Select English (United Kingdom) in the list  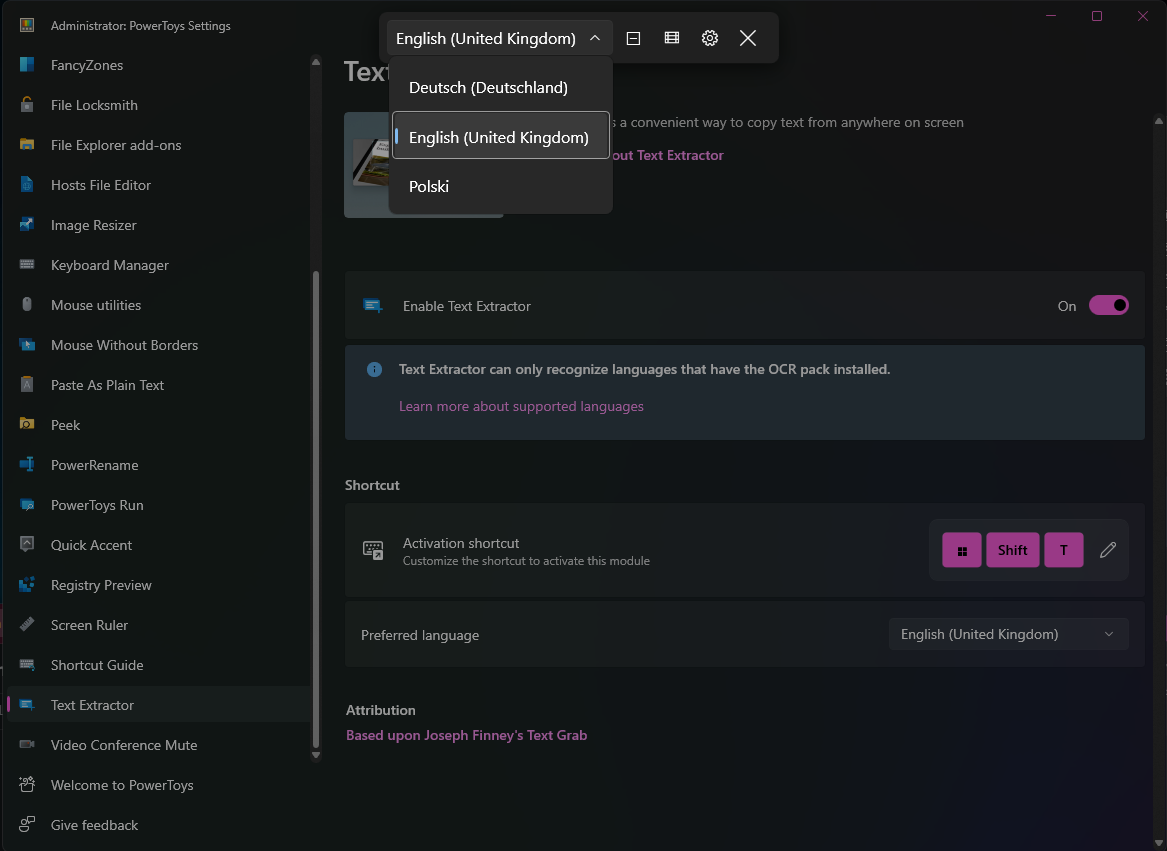[x=500, y=136]
